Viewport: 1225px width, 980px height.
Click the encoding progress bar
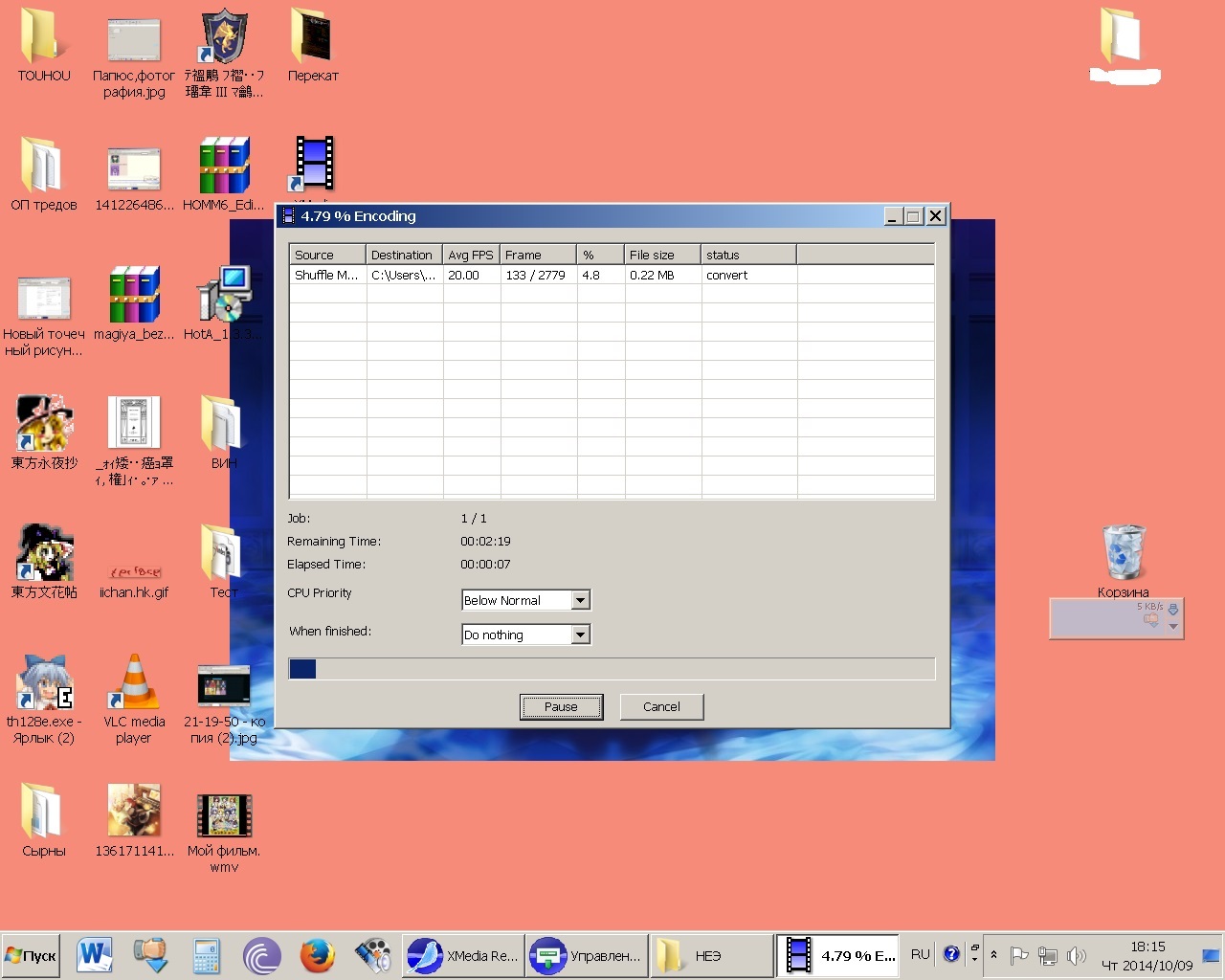(x=612, y=669)
